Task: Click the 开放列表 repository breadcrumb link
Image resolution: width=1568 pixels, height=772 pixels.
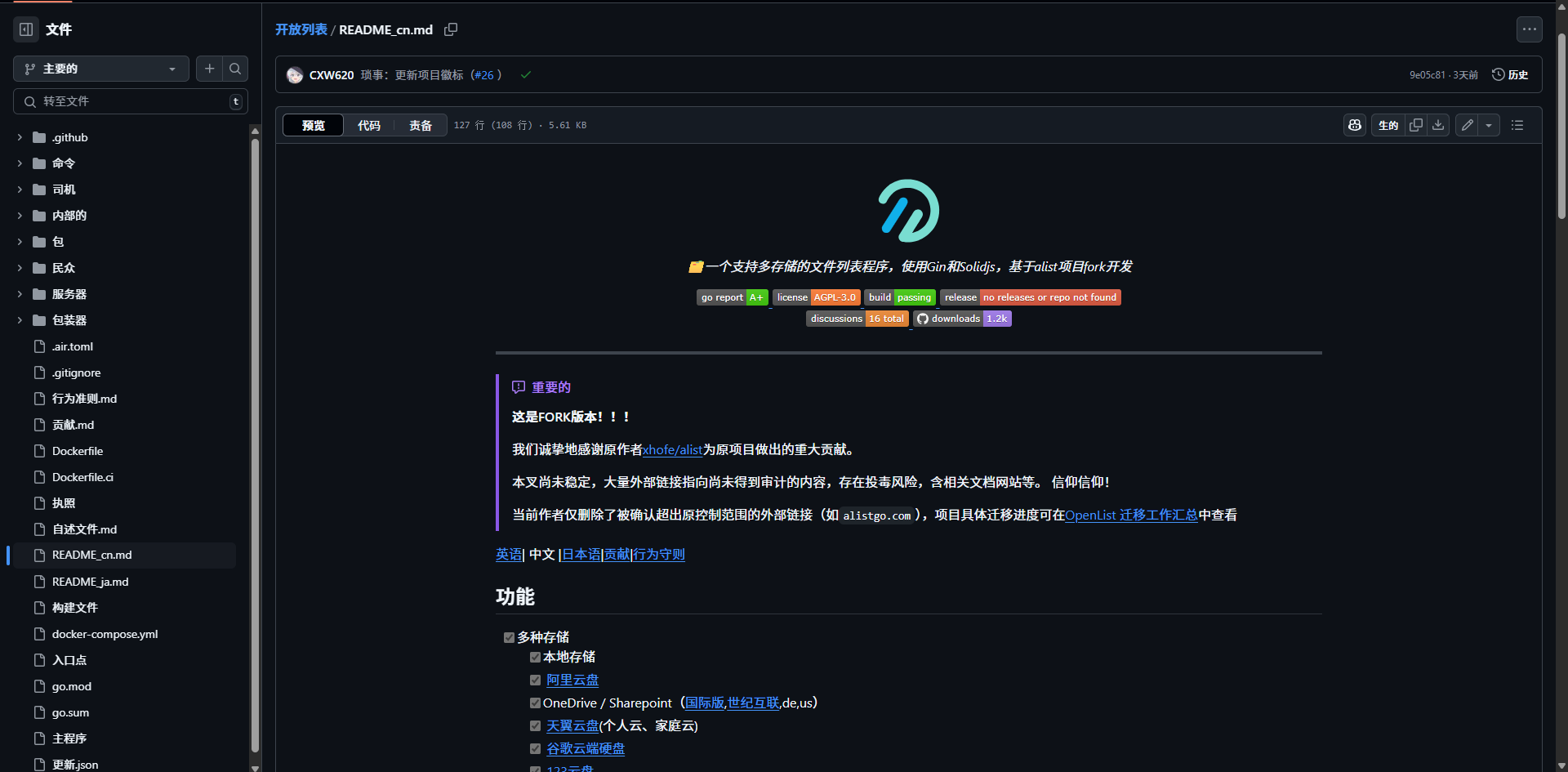Action: coord(301,29)
